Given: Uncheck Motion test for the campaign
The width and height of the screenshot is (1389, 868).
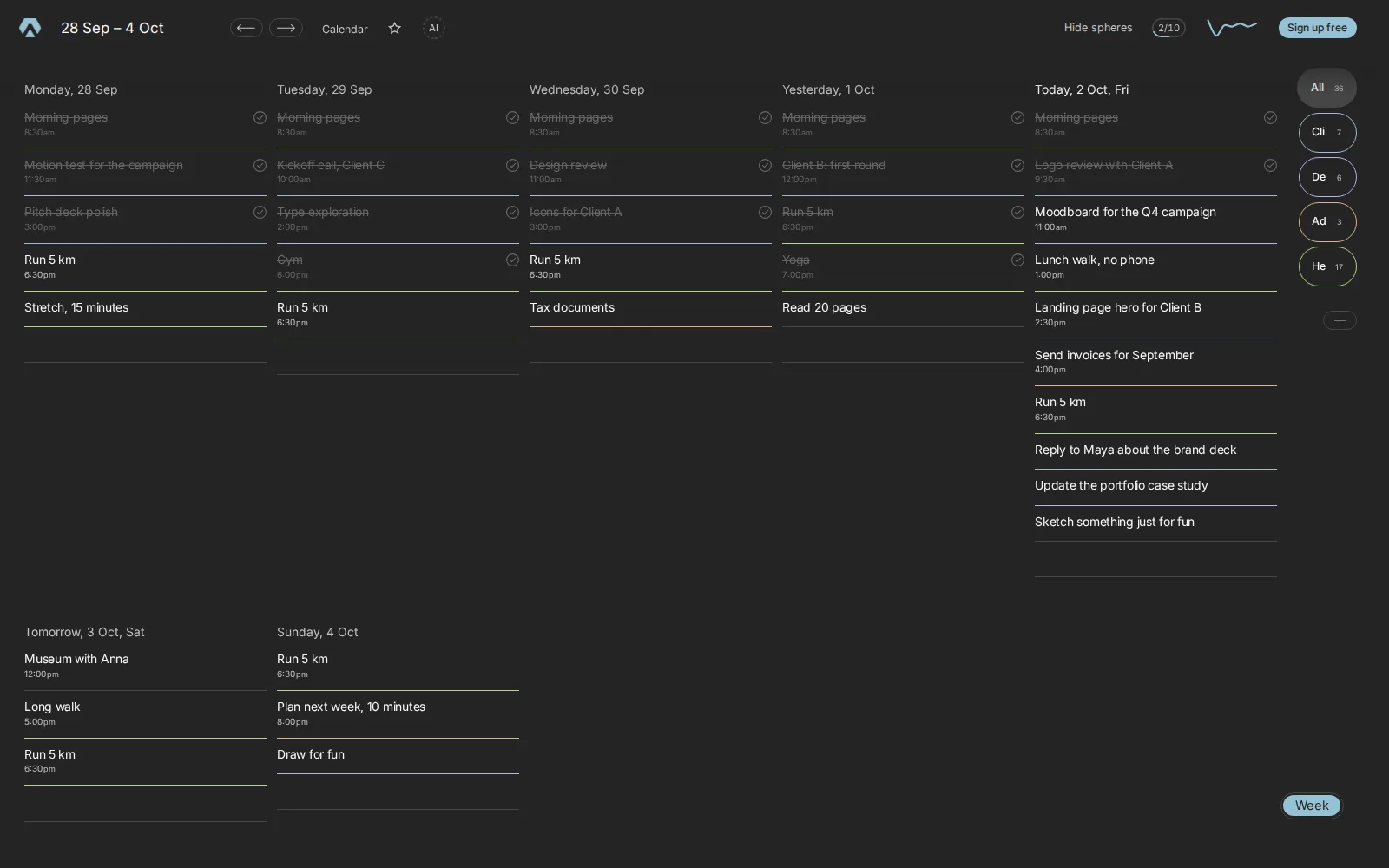Looking at the screenshot, I should [x=260, y=165].
